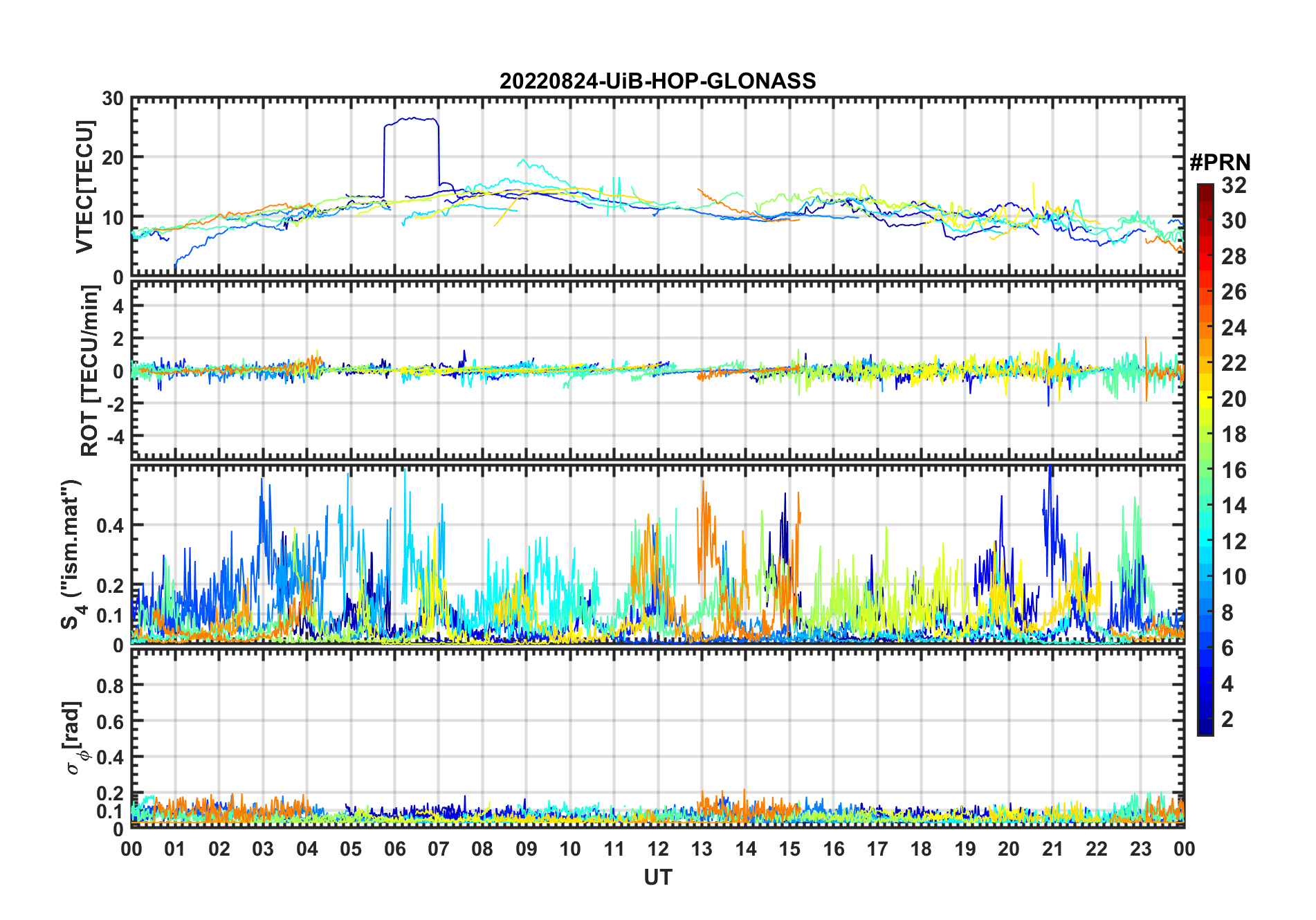Screen dimensions: 1316x920
Task: Click the 06 hour tick on the UT axis
Action: 394,849
